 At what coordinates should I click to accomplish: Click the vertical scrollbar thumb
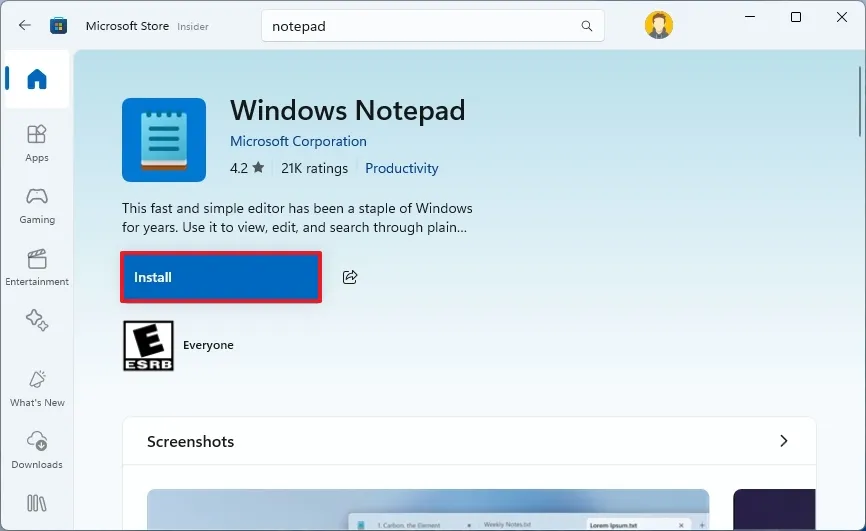tap(860, 101)
